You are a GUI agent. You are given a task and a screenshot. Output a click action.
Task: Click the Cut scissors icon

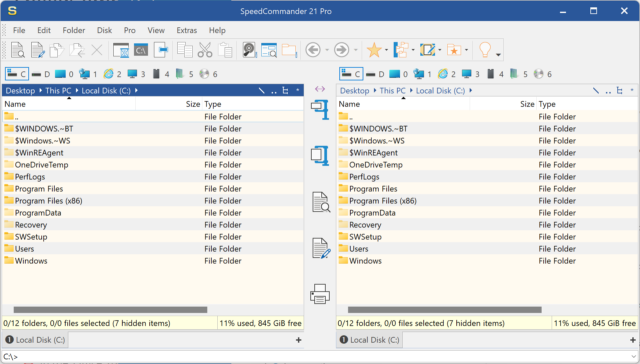[x=205, y=50]
